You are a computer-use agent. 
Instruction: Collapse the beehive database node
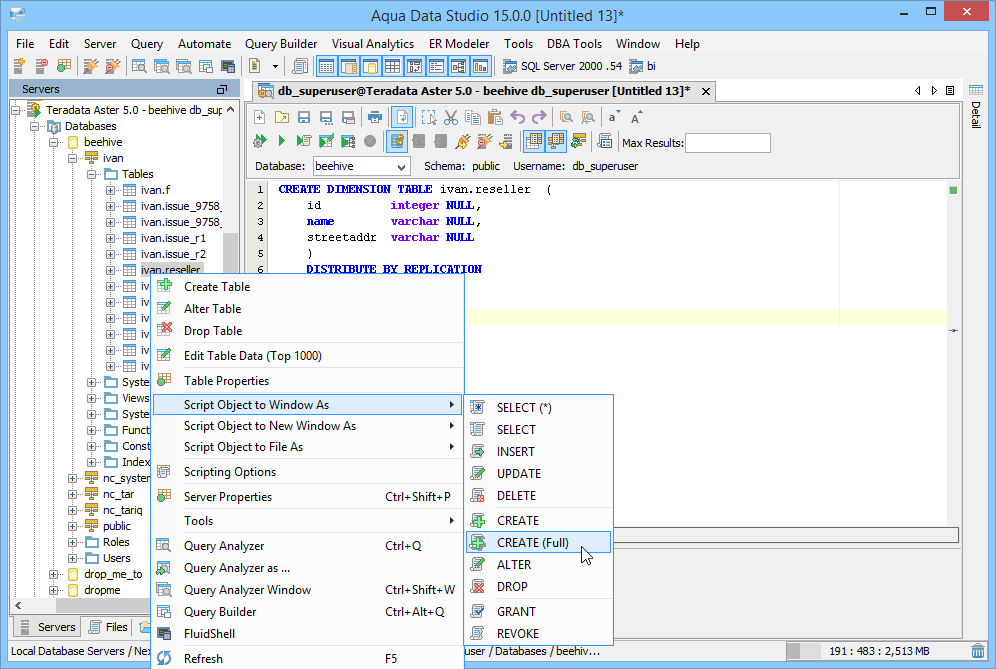tap(53, 142)
